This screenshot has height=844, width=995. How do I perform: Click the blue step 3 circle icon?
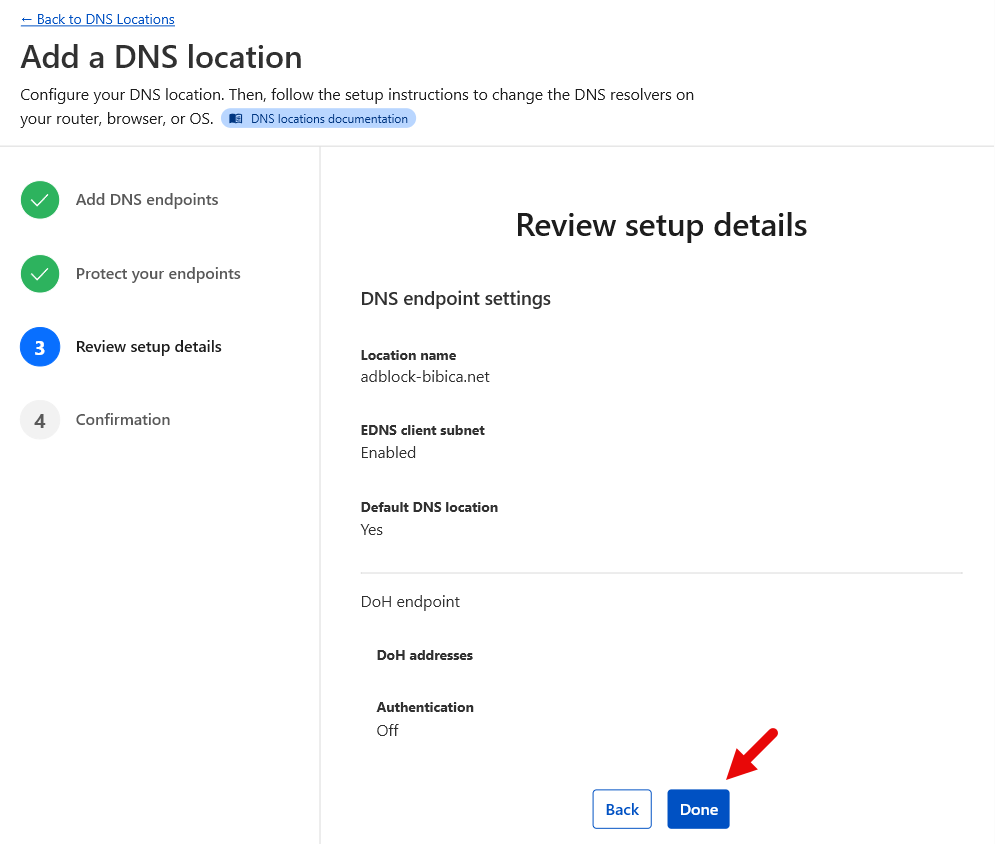40,347
